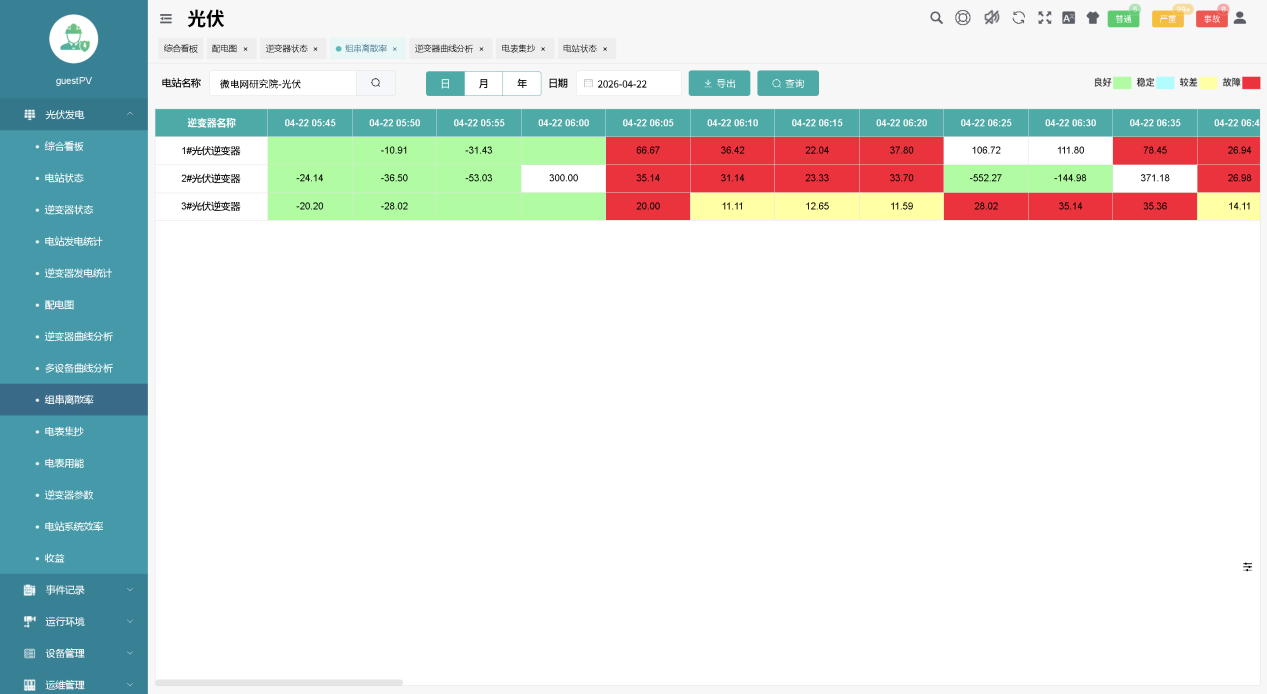Select the 月 period option
This screenshot has height=694, width=1267.
[x=483, y=84]
